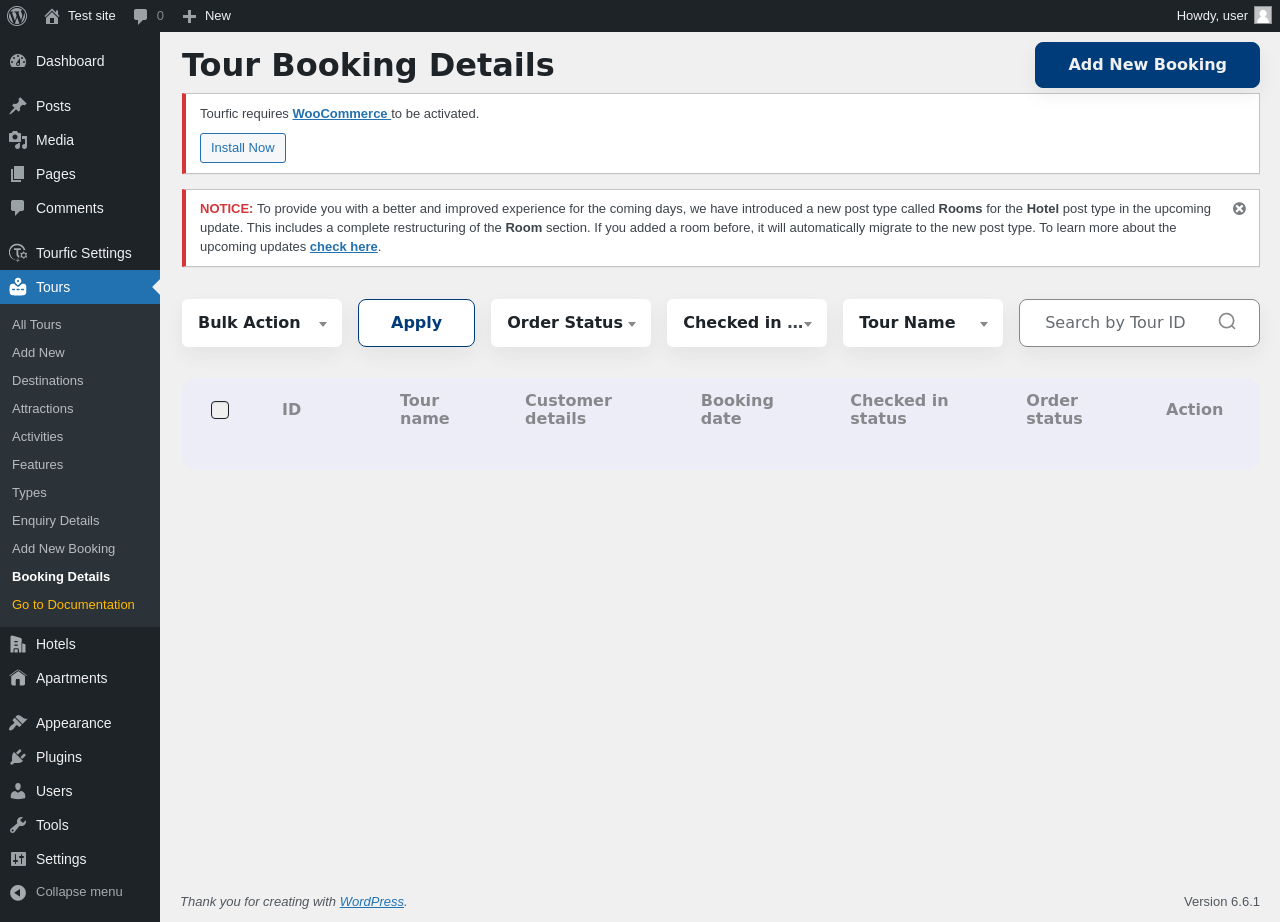1280x922 pixels.
Task: Open the Tourfic Settings icon in sidebar
Action: point(18,253)
